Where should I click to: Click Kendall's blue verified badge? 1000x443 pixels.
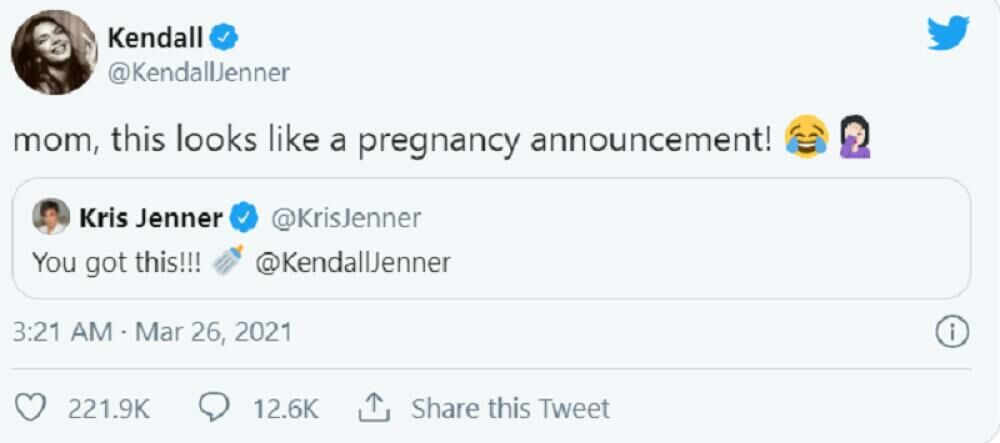(x=225, y=40)
